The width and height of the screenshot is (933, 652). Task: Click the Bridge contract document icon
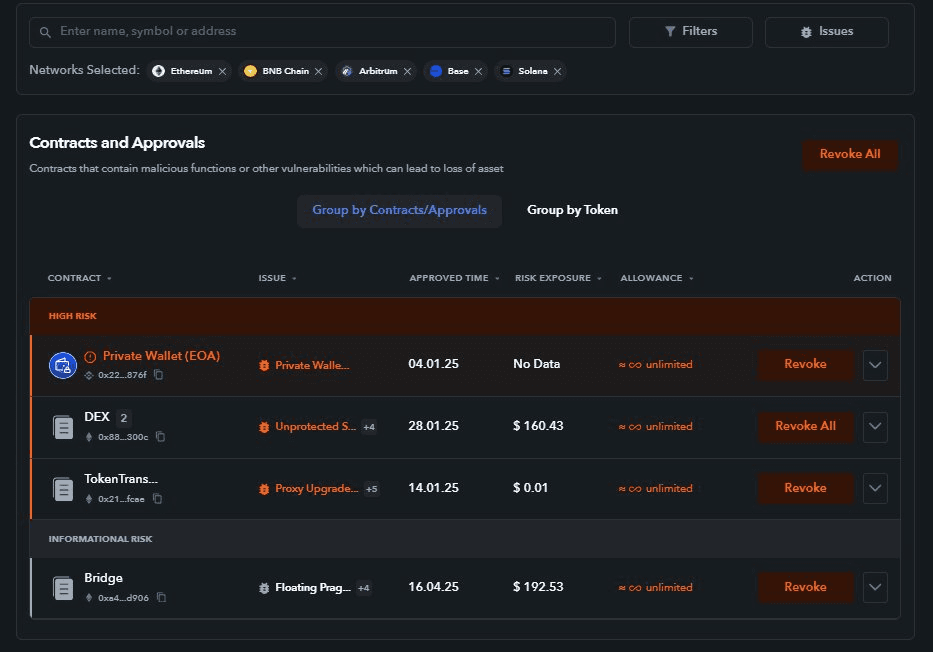(x=63, y=587)
